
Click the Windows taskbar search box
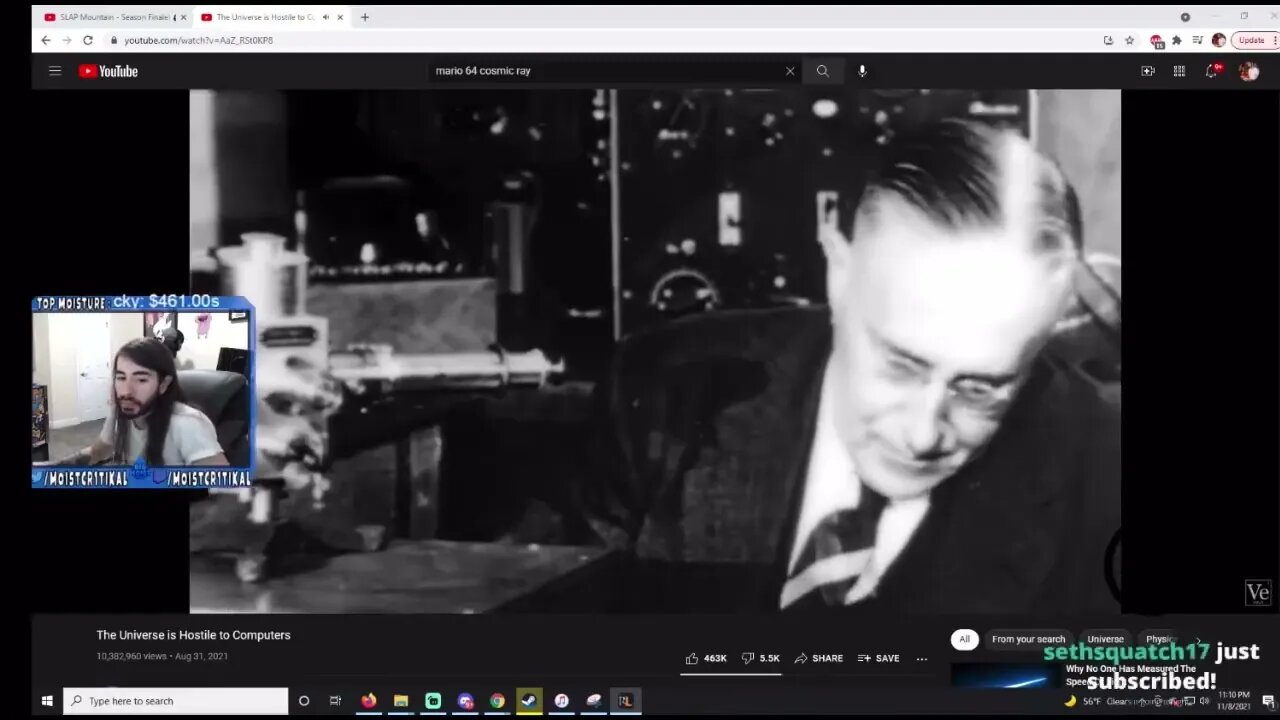pos(176,701)
